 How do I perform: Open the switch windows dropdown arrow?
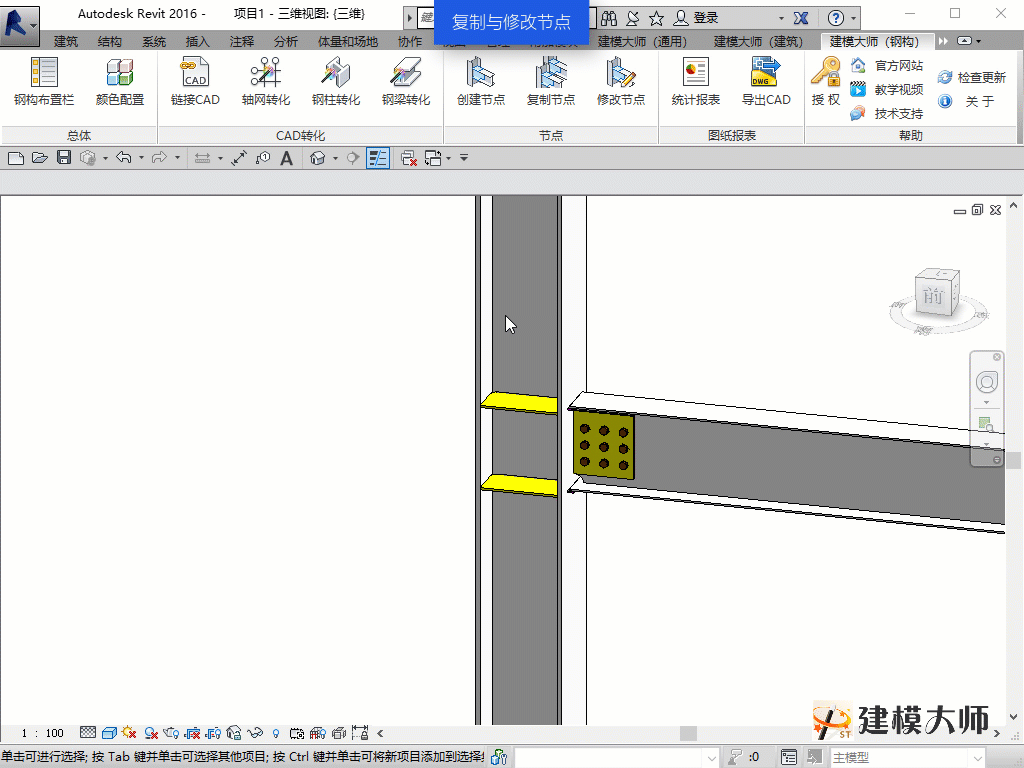[449, 158]
